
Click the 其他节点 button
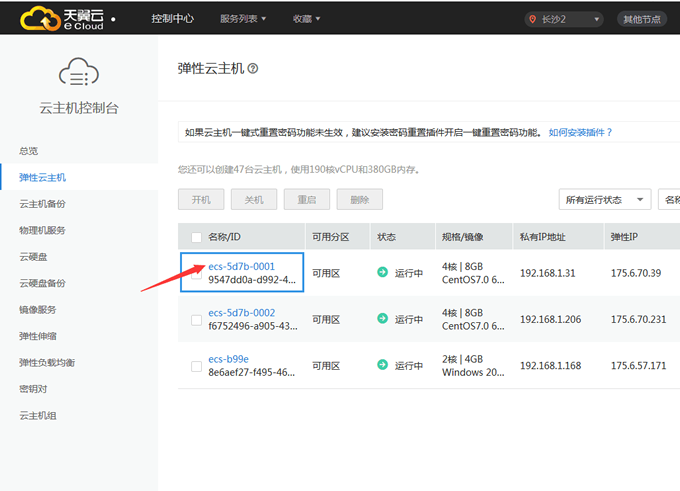pyautogui.click(x=642, y=19)
